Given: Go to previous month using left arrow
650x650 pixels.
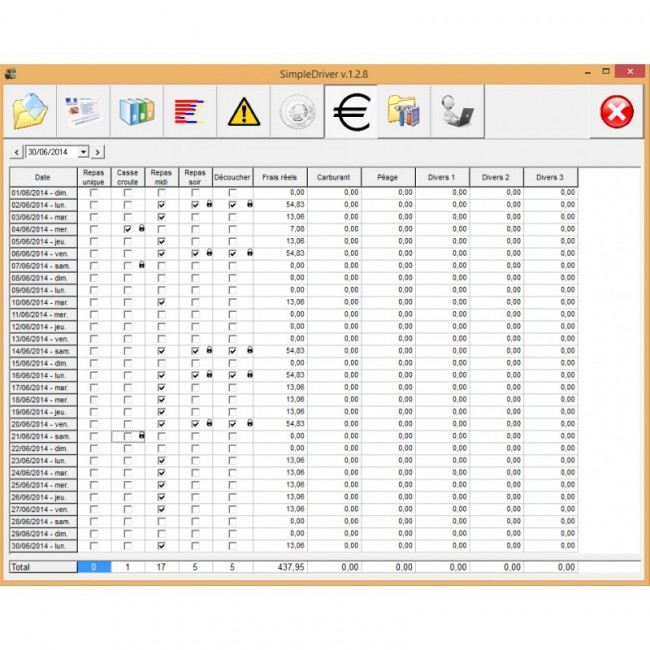Looking at the screenshot, I should pos(15,152).
